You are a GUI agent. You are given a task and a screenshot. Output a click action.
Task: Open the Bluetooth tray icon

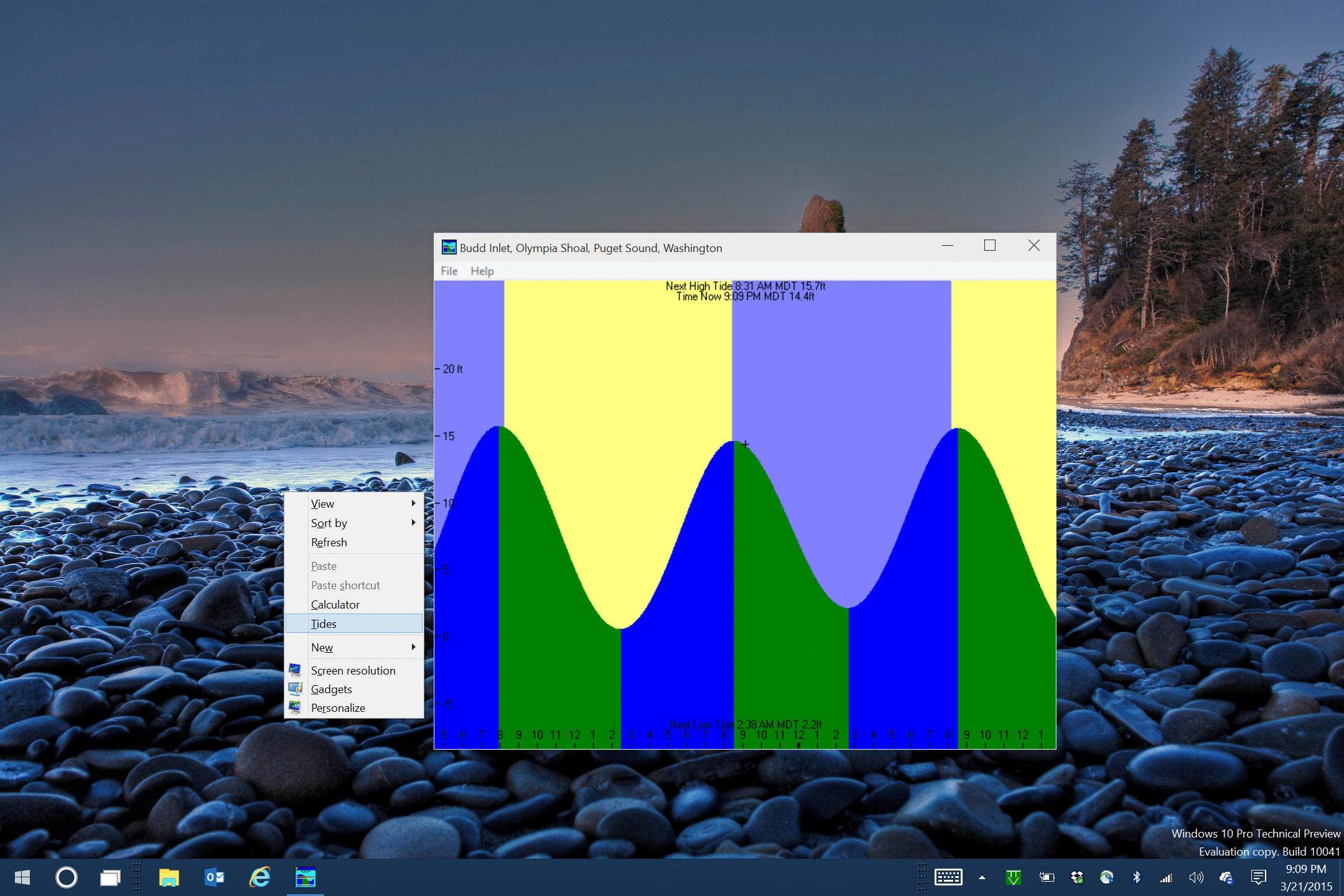(1137, 877)
